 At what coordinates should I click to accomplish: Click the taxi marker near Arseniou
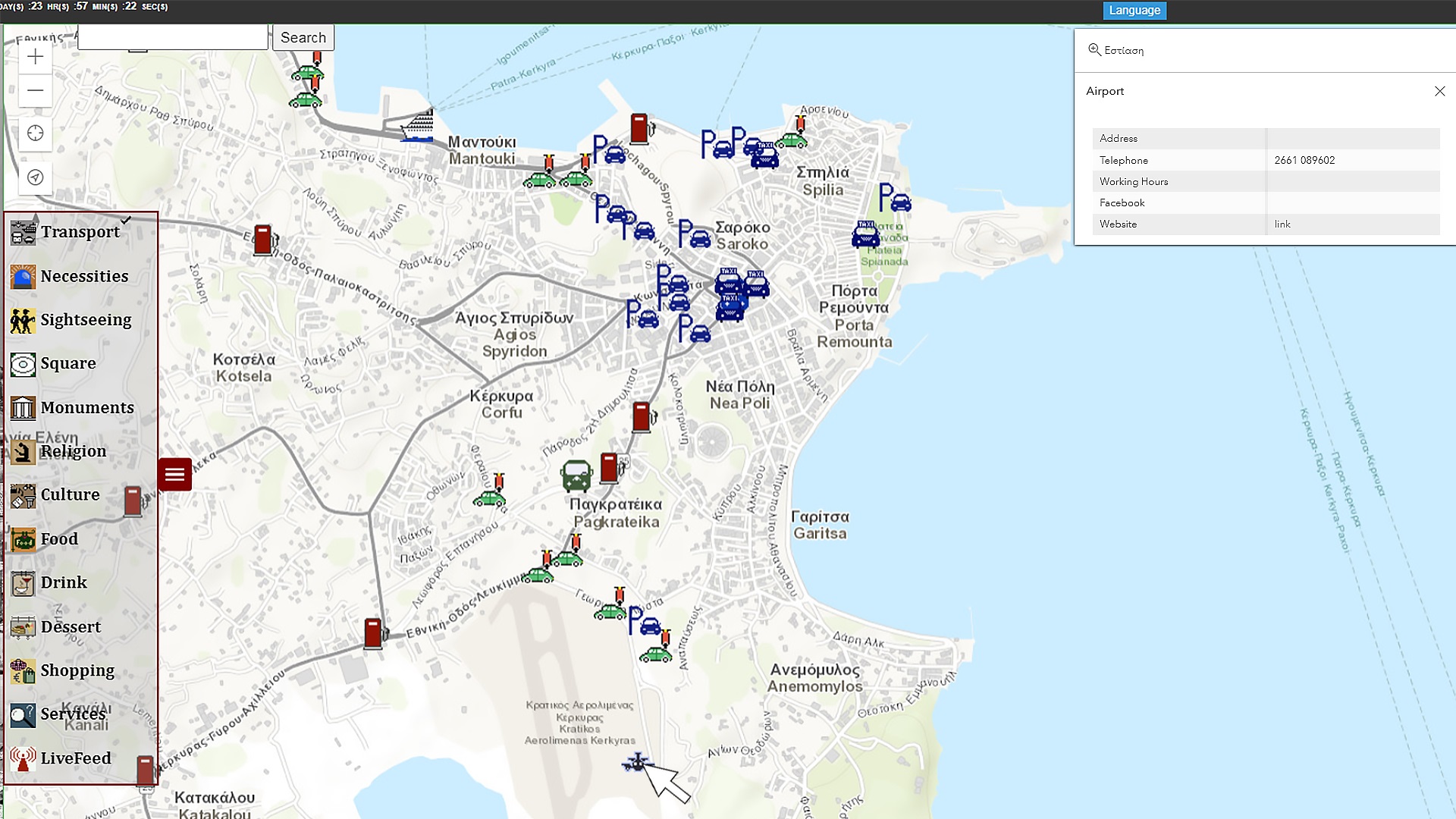(x=764, y=155)
